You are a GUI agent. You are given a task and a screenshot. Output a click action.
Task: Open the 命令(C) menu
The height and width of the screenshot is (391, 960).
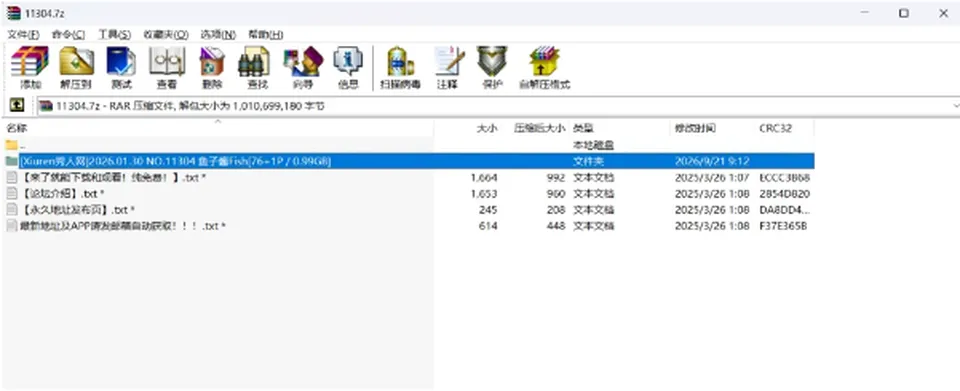click(69, 34)
